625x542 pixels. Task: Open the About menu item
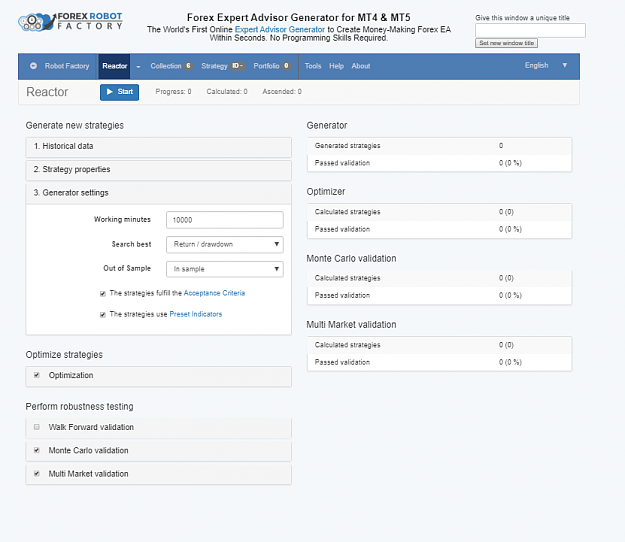click(361, 66)
